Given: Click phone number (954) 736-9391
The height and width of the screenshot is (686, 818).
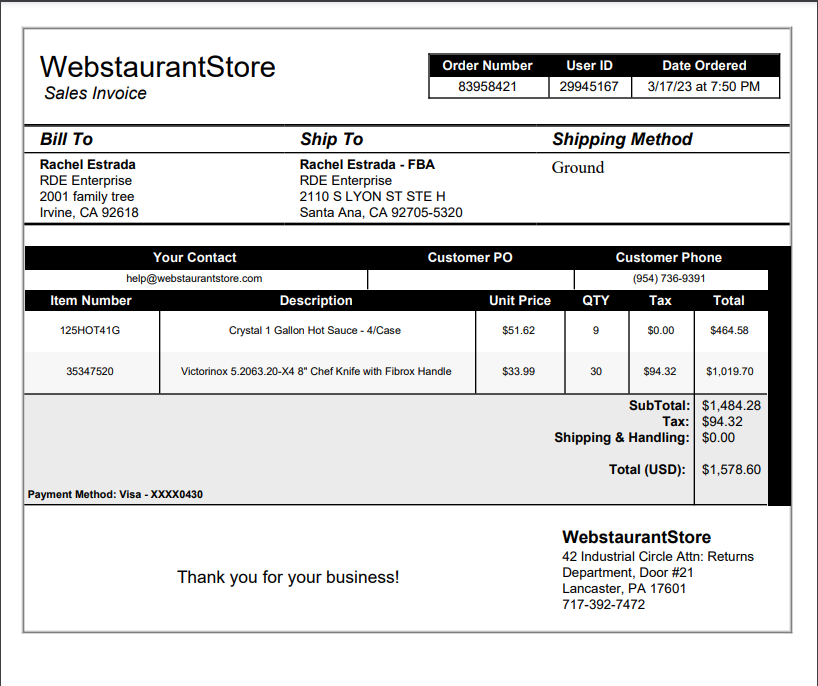Looking at the screenshot, I should click(669, 279).
